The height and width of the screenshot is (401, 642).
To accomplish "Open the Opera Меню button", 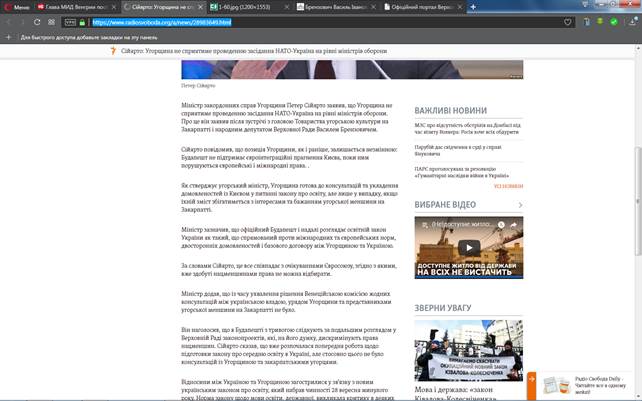I will point(15,6).
